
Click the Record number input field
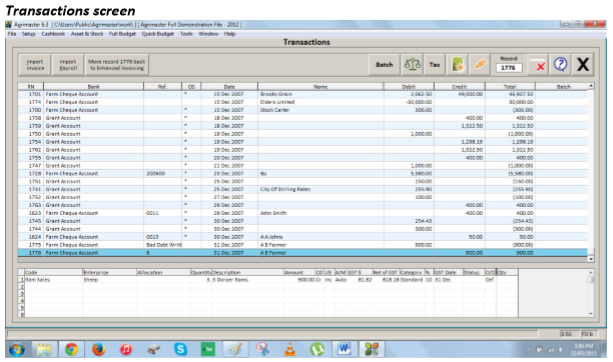(509, 68)
